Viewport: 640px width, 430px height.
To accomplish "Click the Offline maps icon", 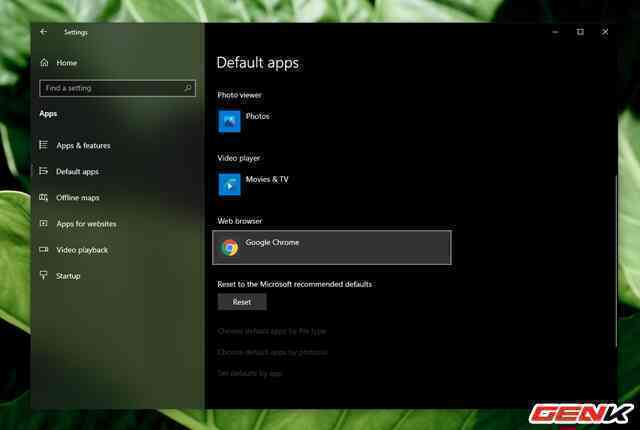I will click(43, 197).
